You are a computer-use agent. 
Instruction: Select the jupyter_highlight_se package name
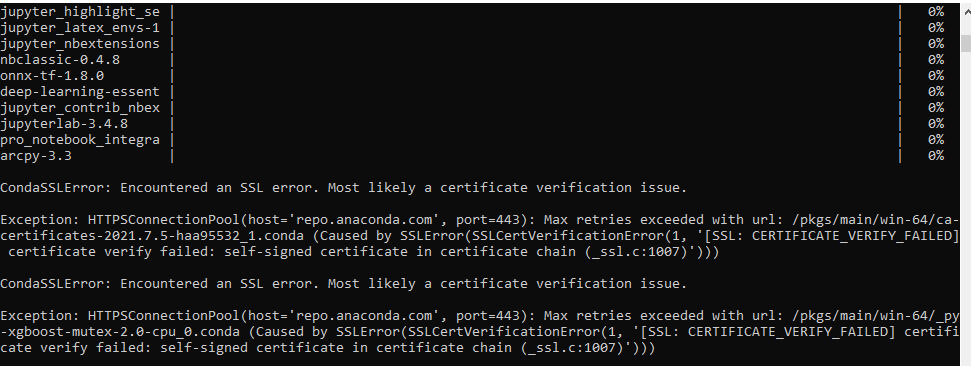80,12
